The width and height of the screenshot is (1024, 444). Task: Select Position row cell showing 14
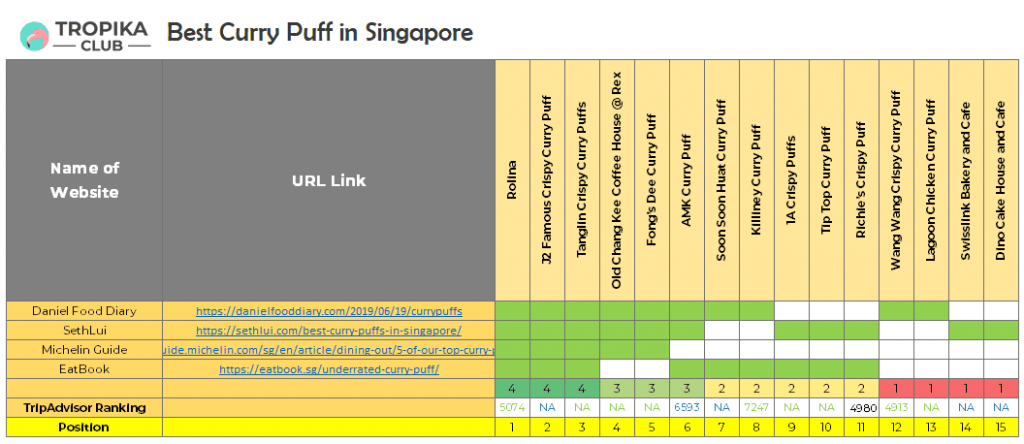point(967,428)
